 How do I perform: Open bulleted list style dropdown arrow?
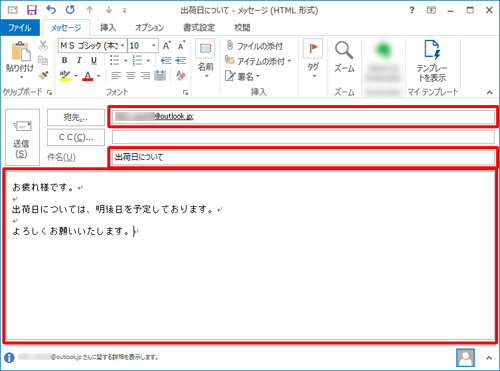pyautogui.click(x=126, y=61)
